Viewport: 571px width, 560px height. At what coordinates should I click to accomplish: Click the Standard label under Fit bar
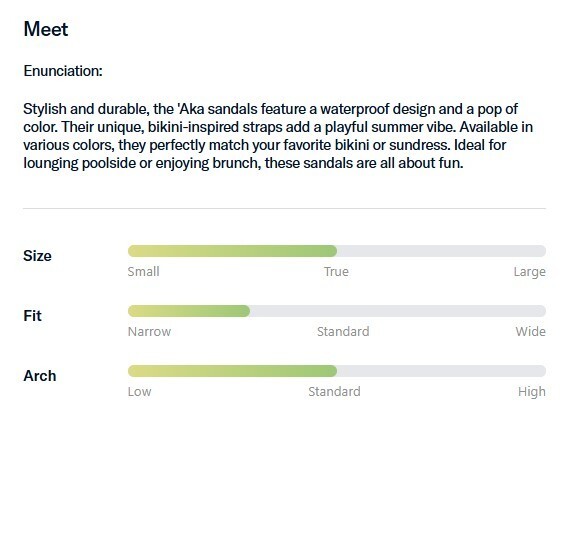coord(343,332)
